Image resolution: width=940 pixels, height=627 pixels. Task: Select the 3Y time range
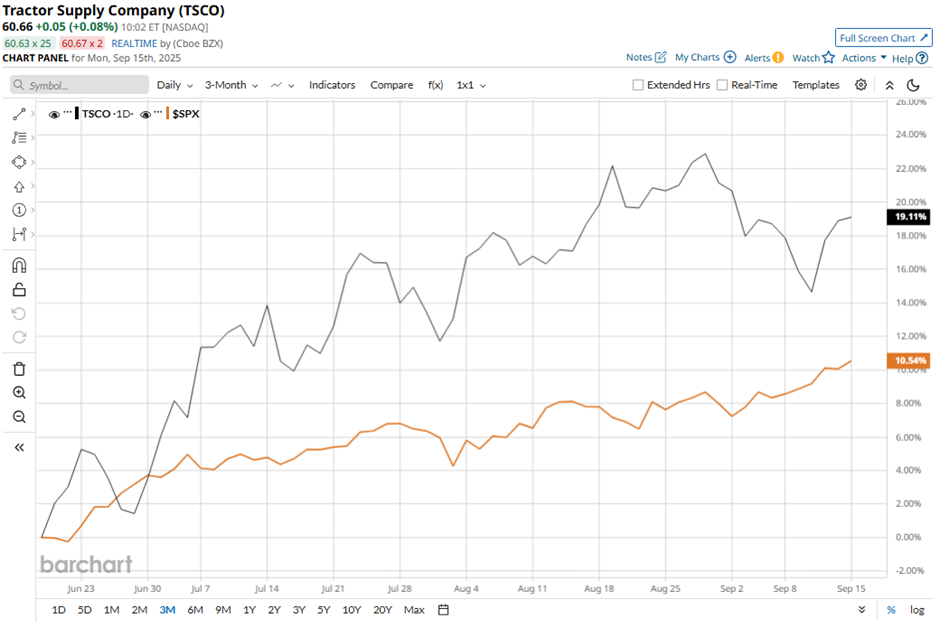point(299,610)
